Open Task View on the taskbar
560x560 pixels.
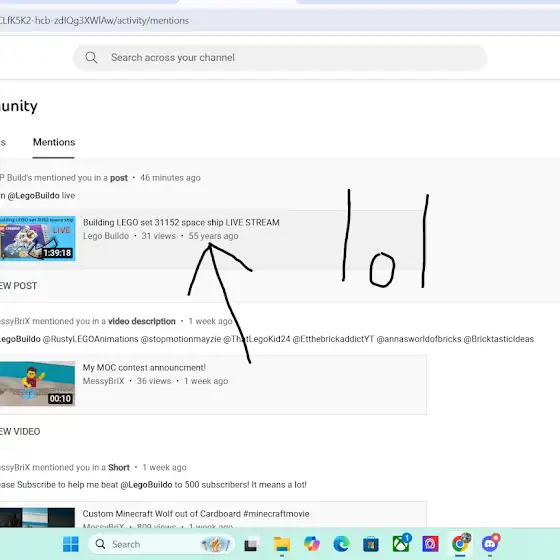251,545
